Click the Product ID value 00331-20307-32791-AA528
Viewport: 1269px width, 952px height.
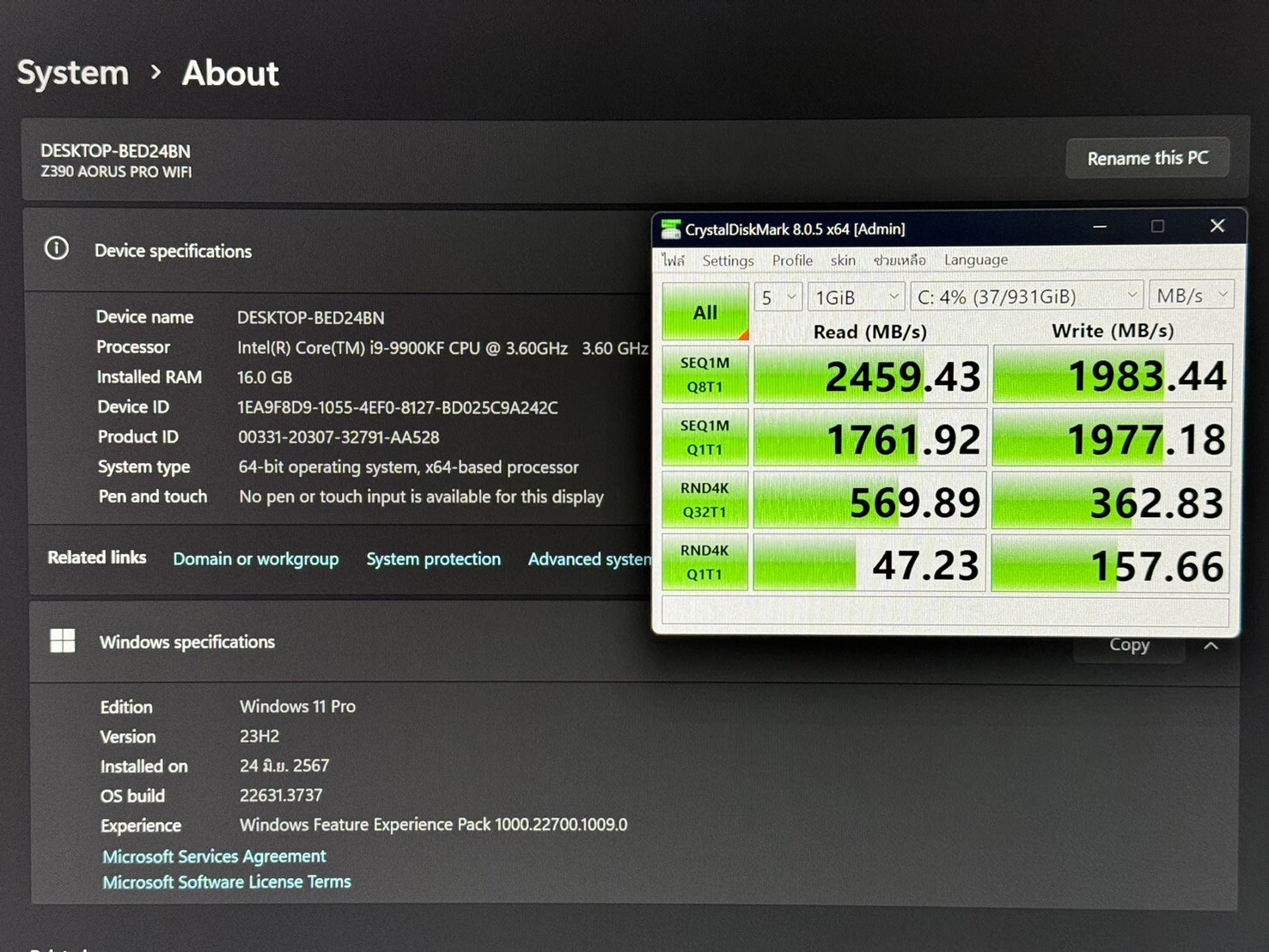(x=339, y=437)
